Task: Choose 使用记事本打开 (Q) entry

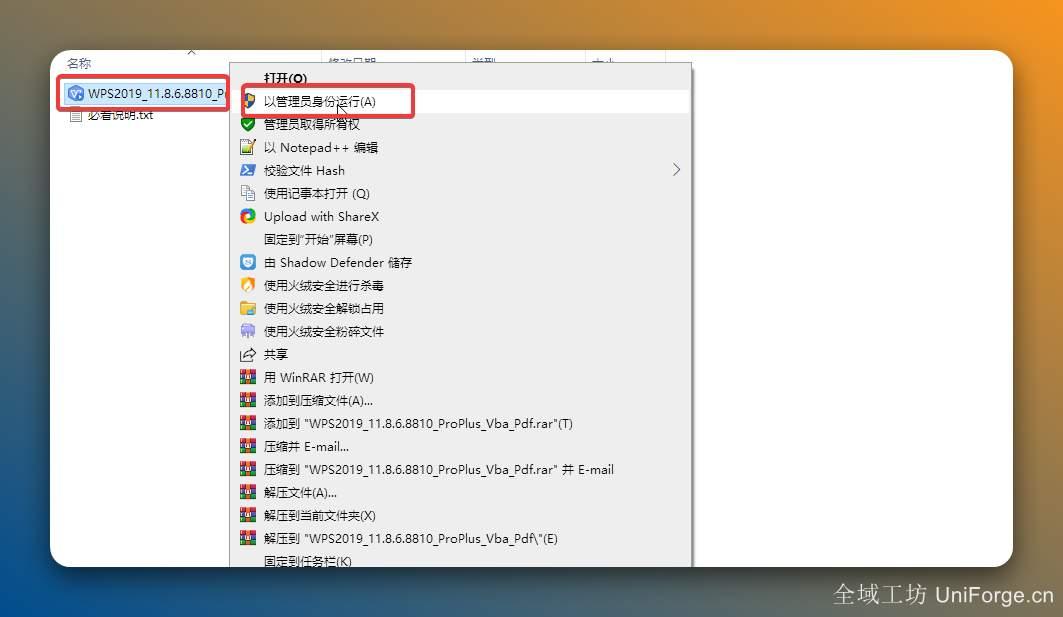Action: pyautogui.click(x=317, y=193)
